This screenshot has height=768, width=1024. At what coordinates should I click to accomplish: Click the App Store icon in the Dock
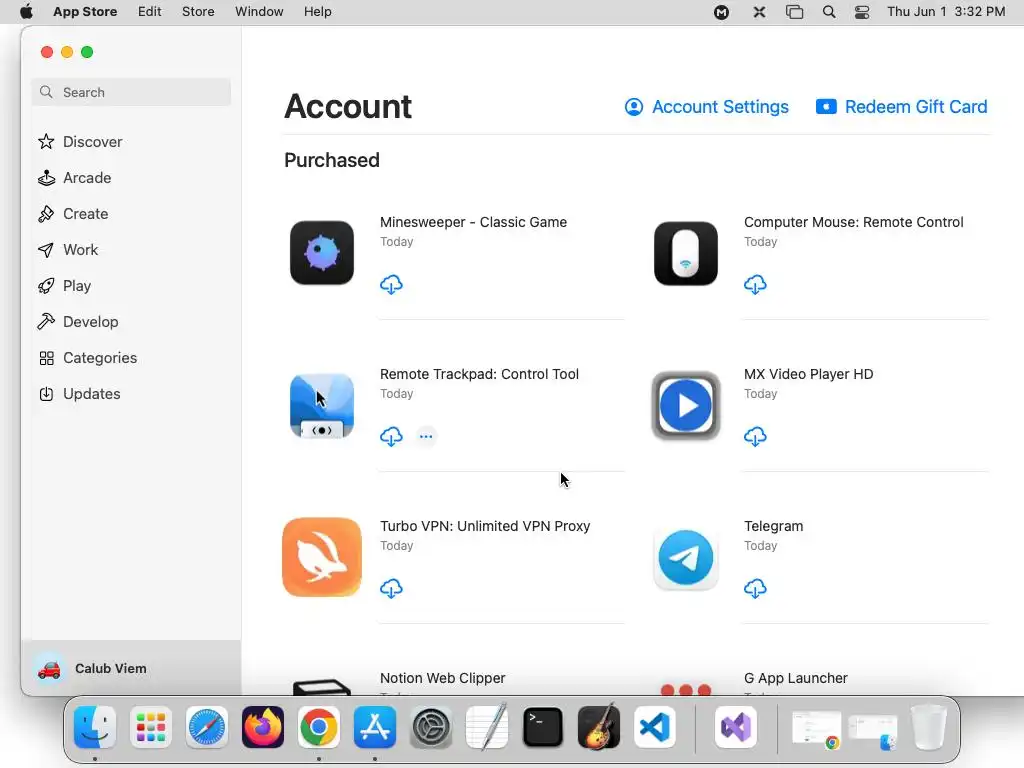pyautogui.click(x=375, y=727)
